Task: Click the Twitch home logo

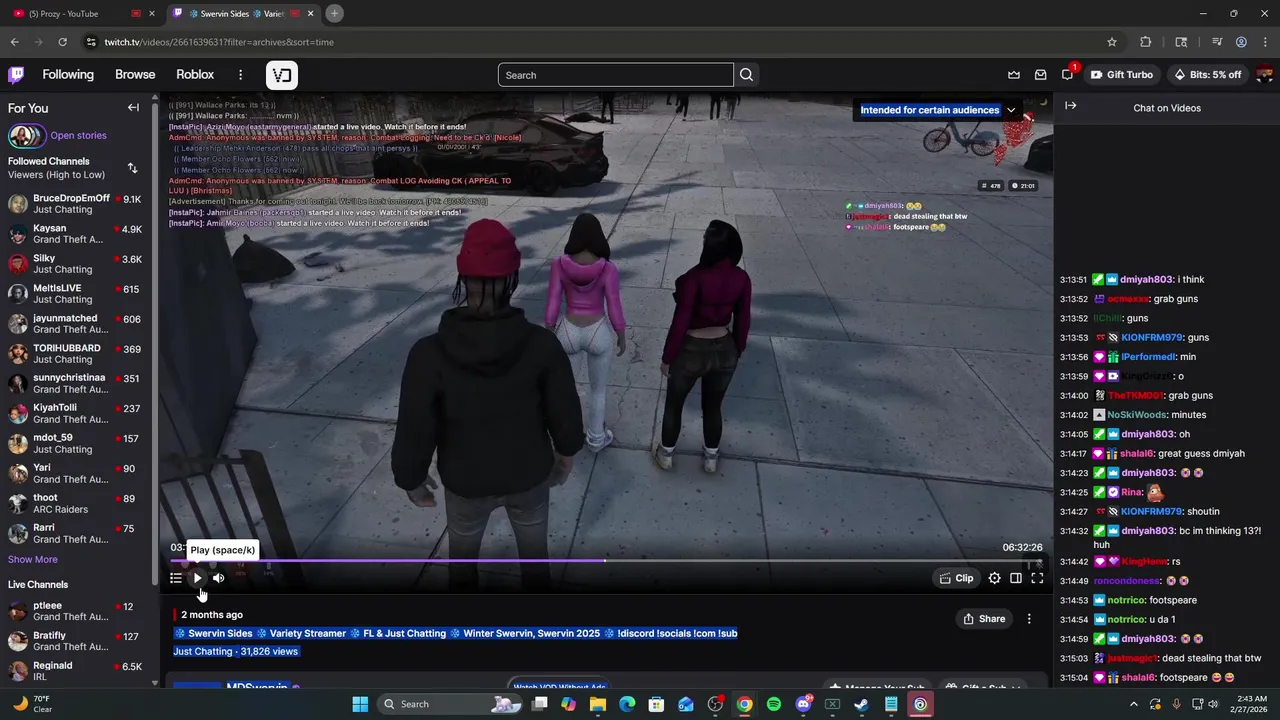Action: pos(16,75)
